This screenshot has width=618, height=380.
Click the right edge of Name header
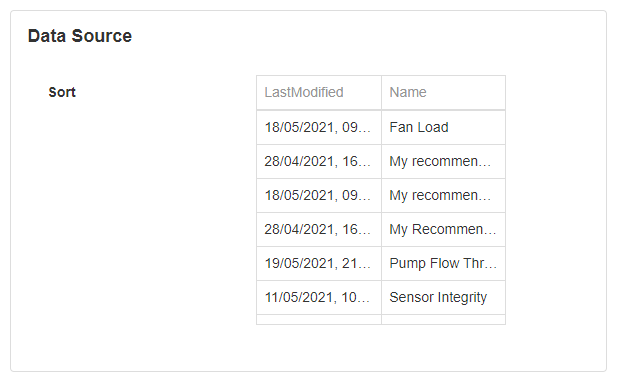coord(505,92)
